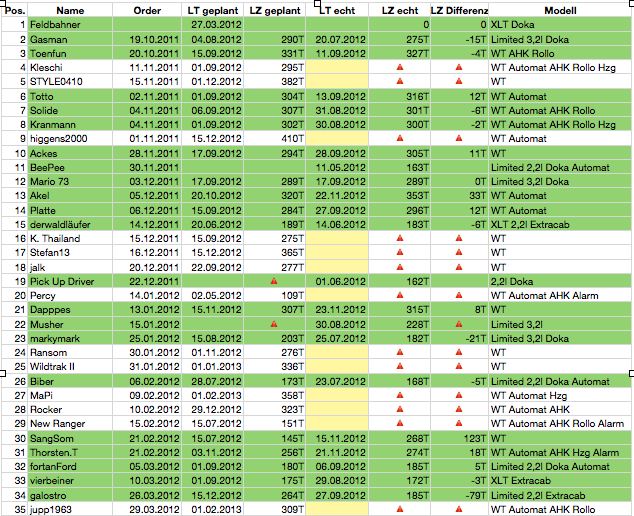Click Percy's LZ echt warning triangle
634x516 pixels.
400,295
